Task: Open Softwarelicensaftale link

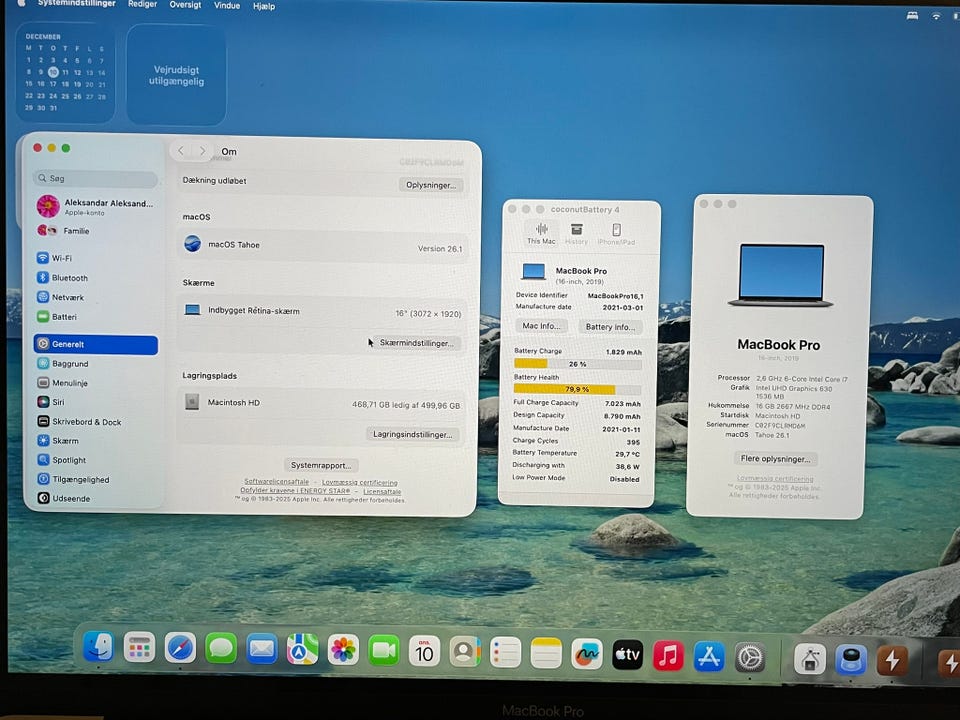Action: pos(277,481)
